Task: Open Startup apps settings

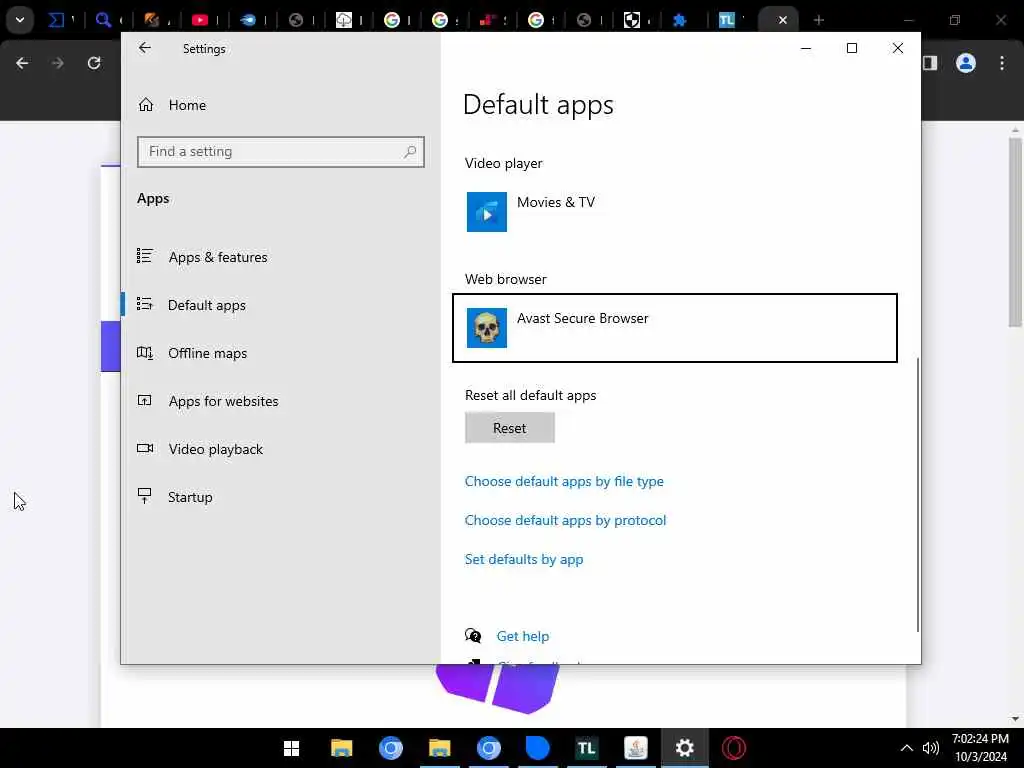Action: [x=174, y=497]
